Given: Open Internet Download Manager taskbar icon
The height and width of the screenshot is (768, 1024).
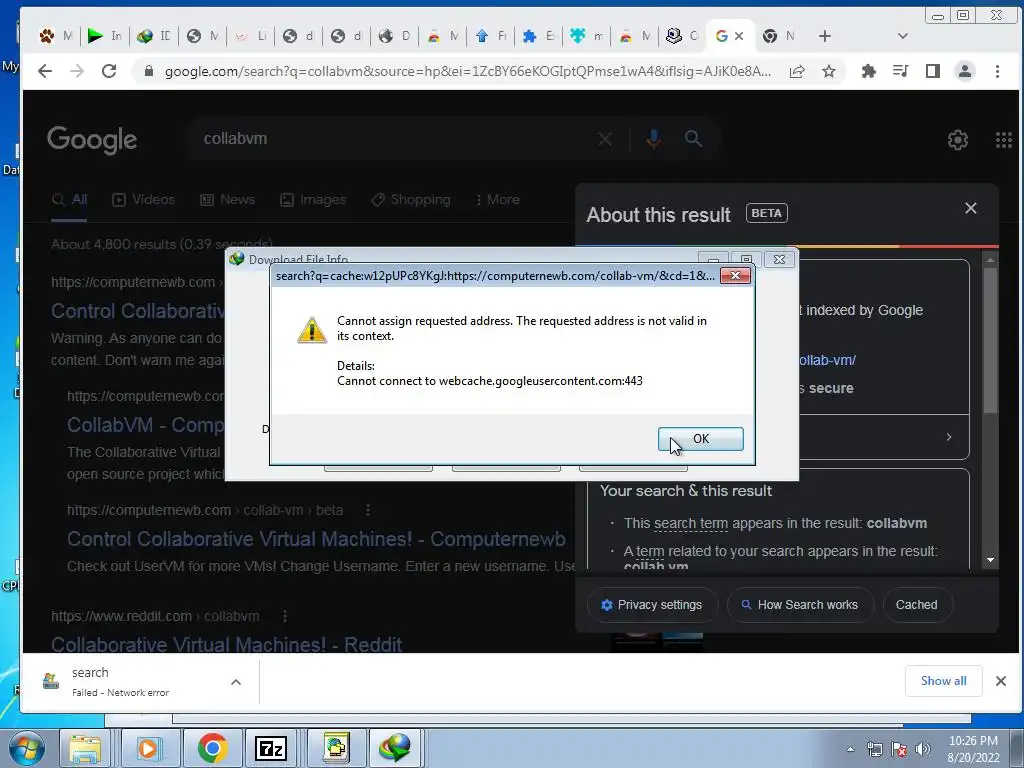Looking at the screenshot, I should tap(395, 748).
